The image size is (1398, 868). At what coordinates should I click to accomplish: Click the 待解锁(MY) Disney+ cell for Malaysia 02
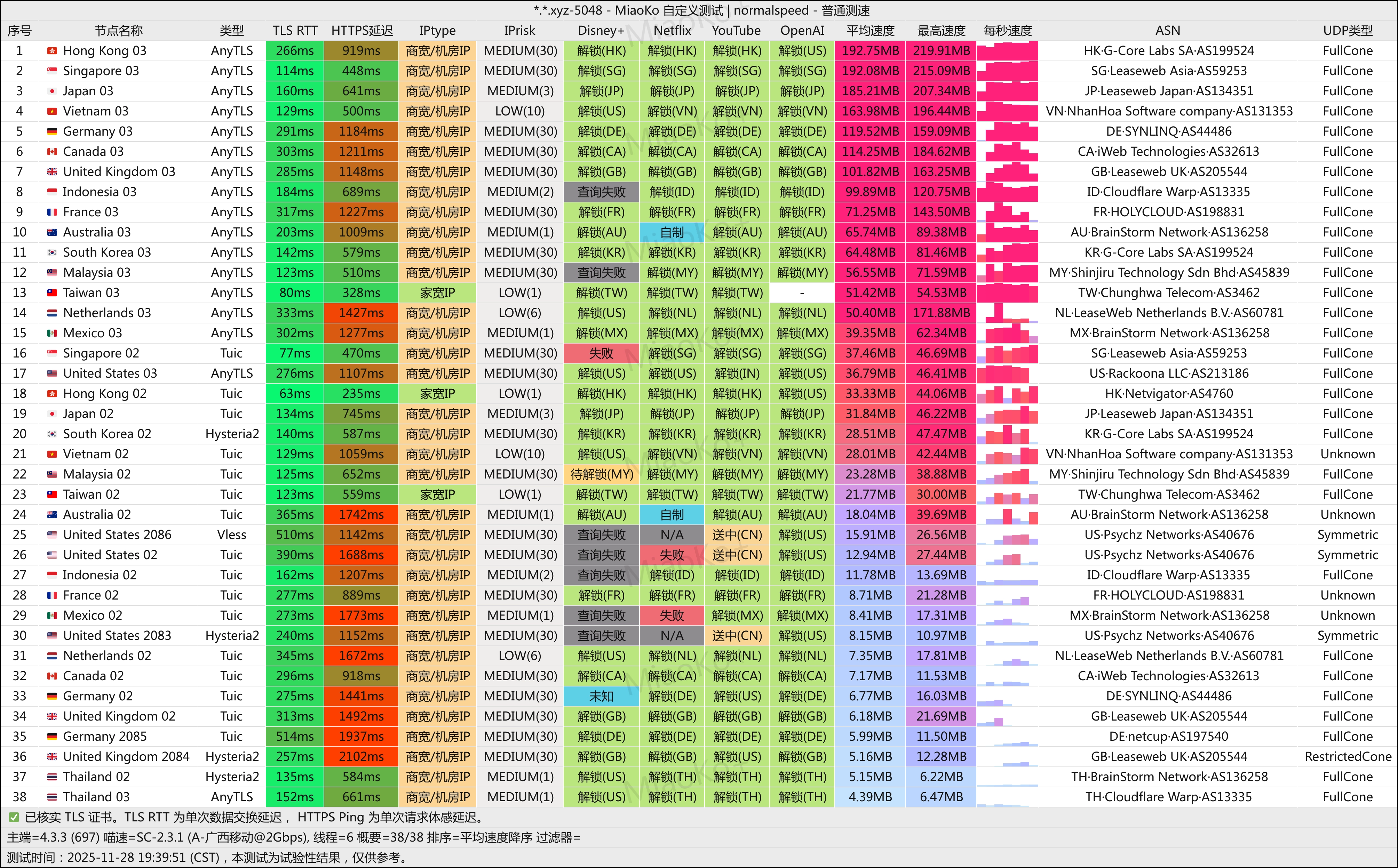tap(601, 475)
